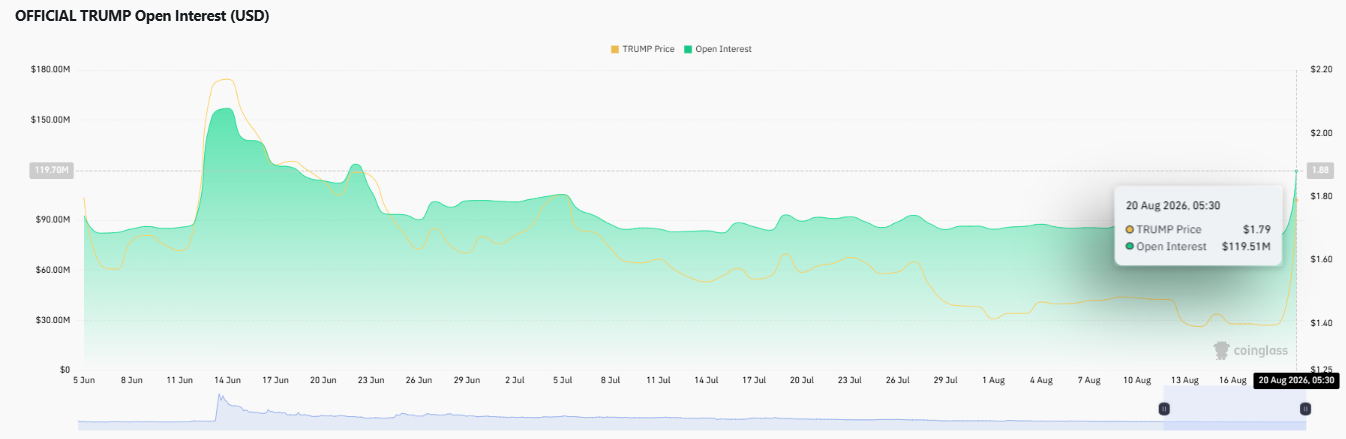This screenshot has width=1346, height=439.
Task: Click the 1 Aug x-axis date label
Action: pyautogui.click(x=993, y=380)
